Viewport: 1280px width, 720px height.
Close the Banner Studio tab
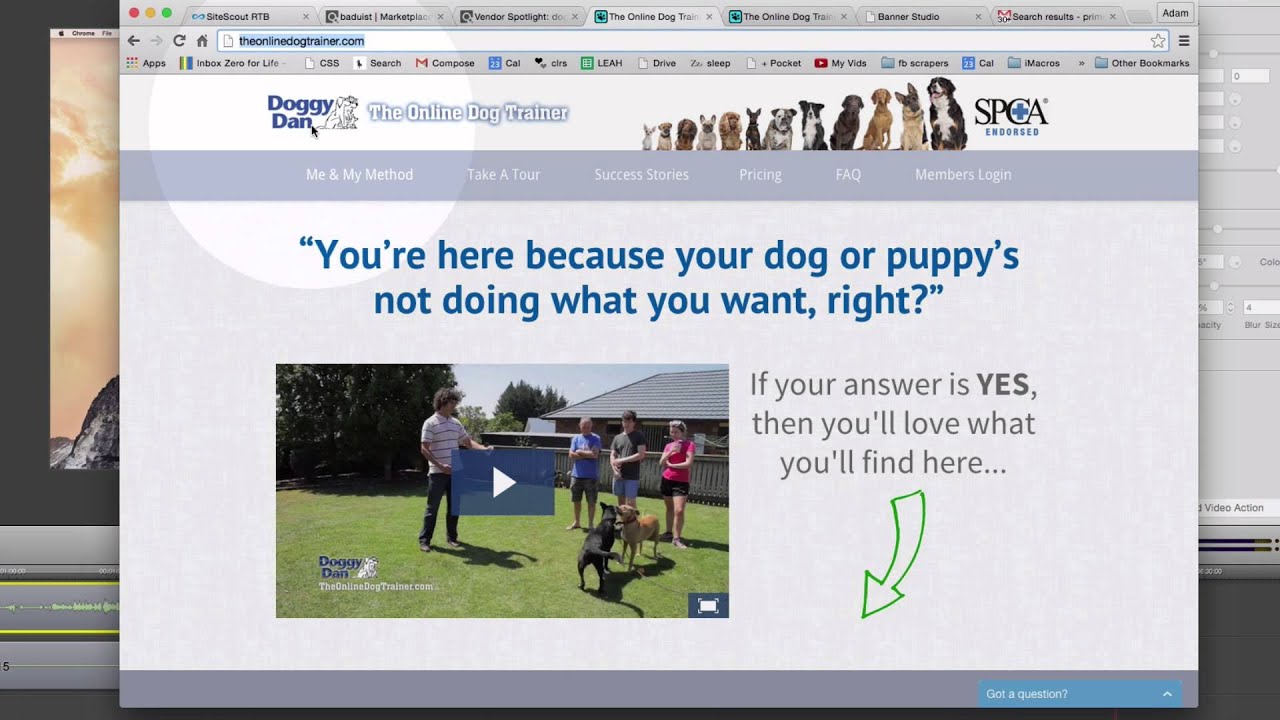click(x=978, y=17)
